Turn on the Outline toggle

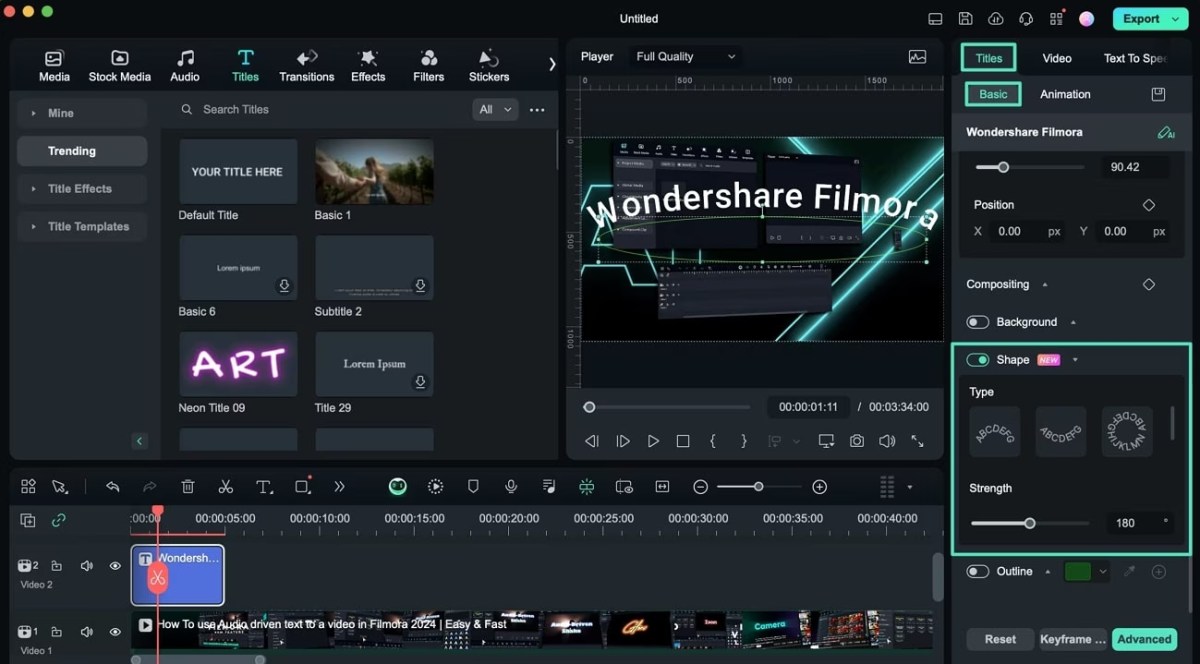977,572
